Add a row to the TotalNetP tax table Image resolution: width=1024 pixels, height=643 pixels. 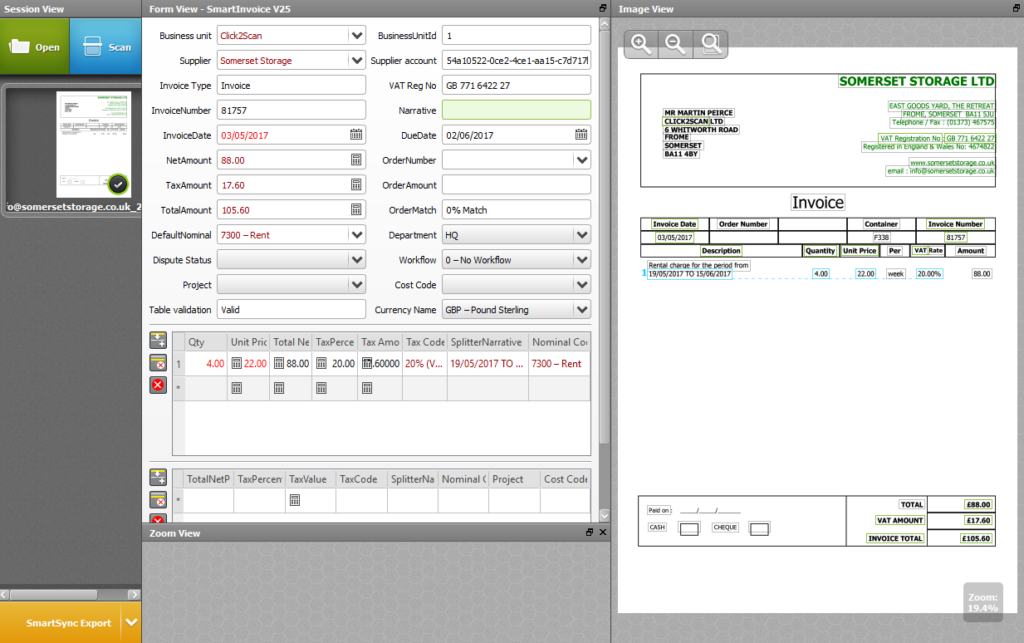(x=158, y=477)
